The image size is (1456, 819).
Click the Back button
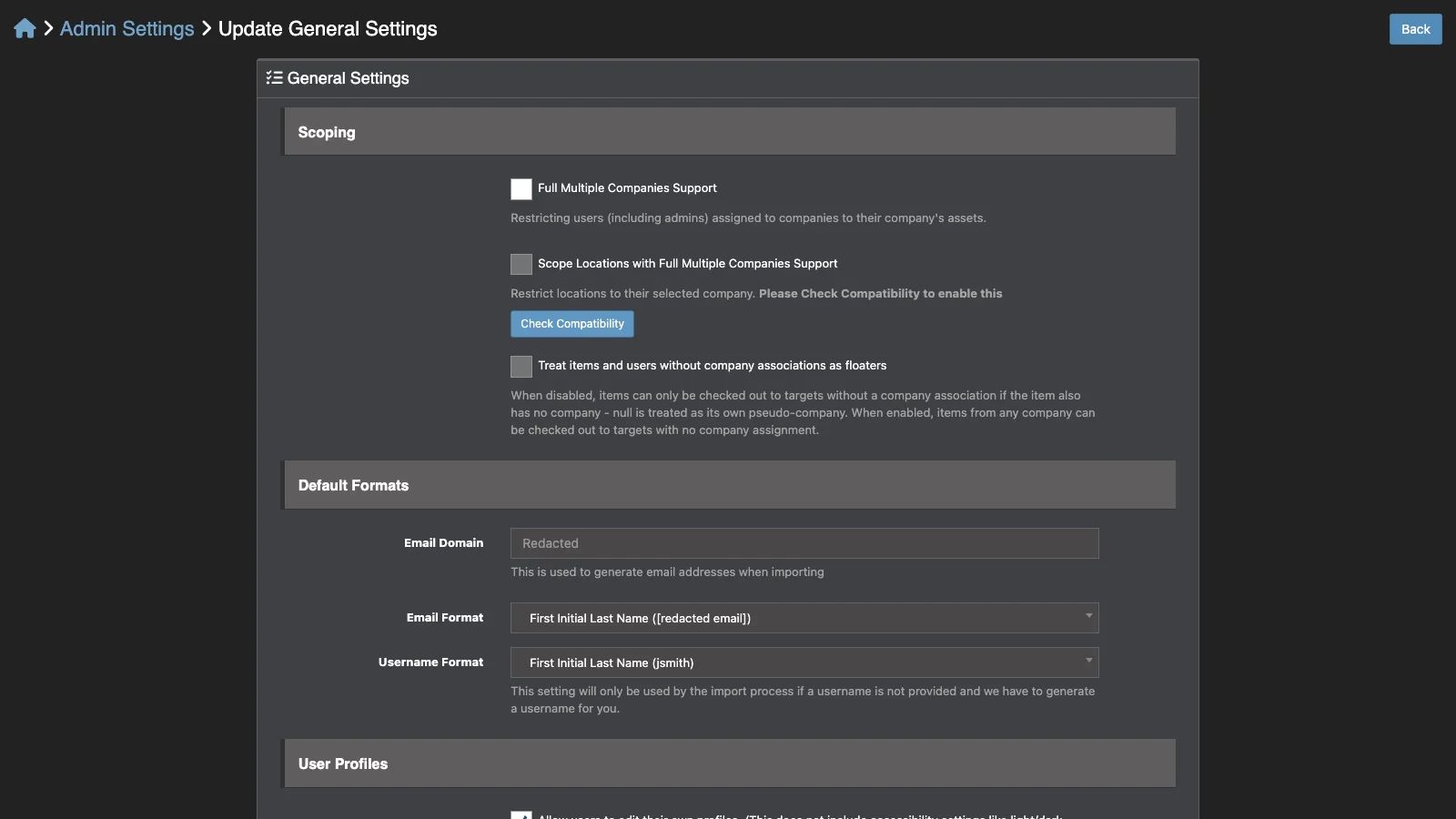coord(1415,29)
